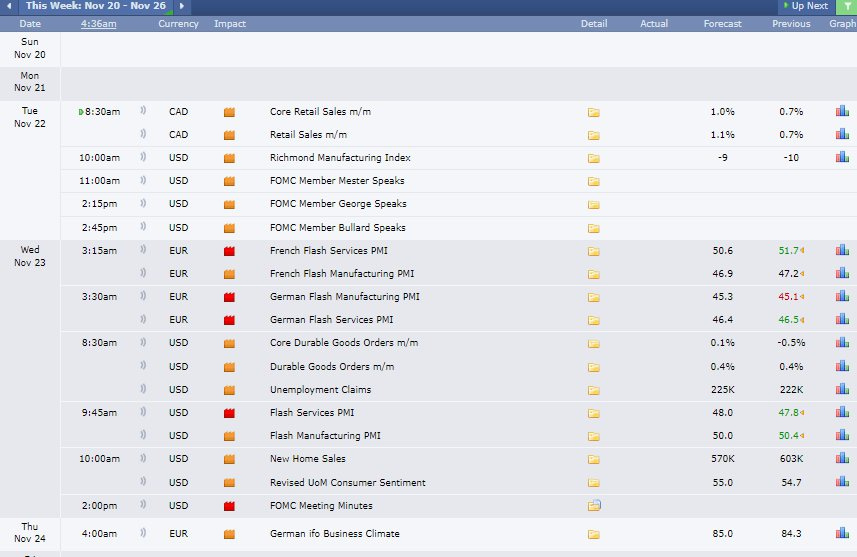Show graph for German Flash Services PMI

(842, 319)
